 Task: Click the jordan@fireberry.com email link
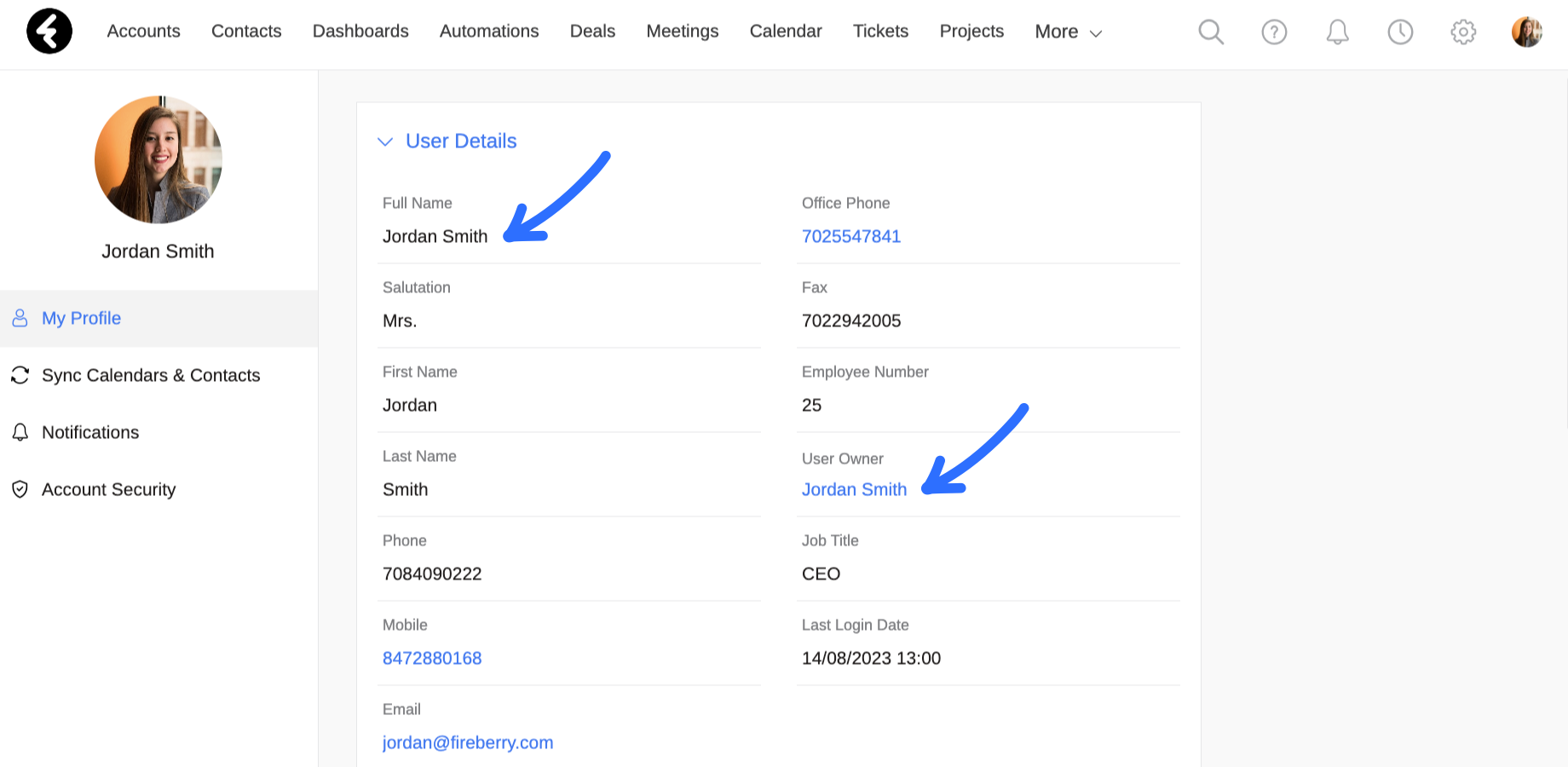click(x=468, y=742)
